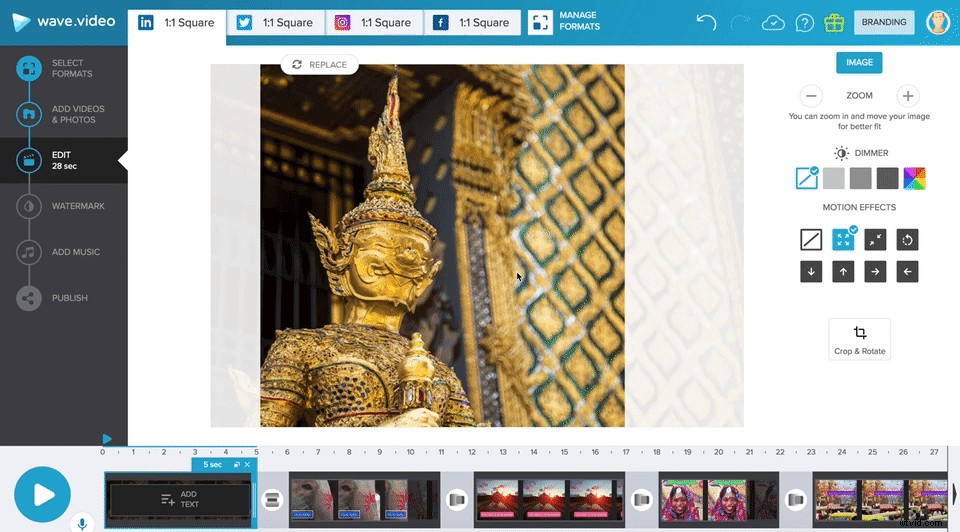This screenshot has height=532, width=960.
Task: Click the small play marker above timeline
Action: click(107, 438)
